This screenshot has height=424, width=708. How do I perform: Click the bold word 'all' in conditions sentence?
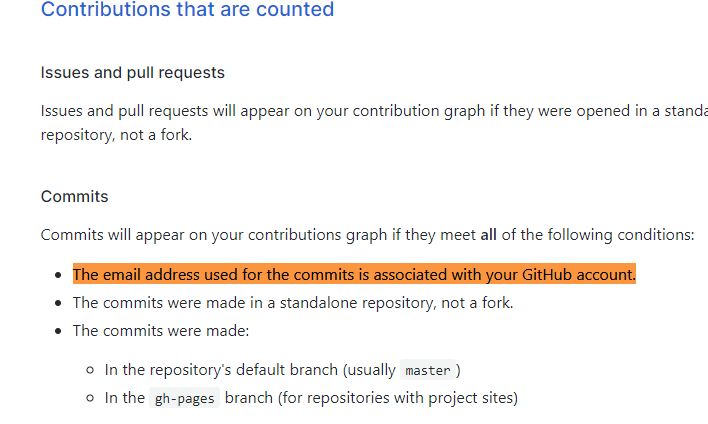[x=488, y=235]
